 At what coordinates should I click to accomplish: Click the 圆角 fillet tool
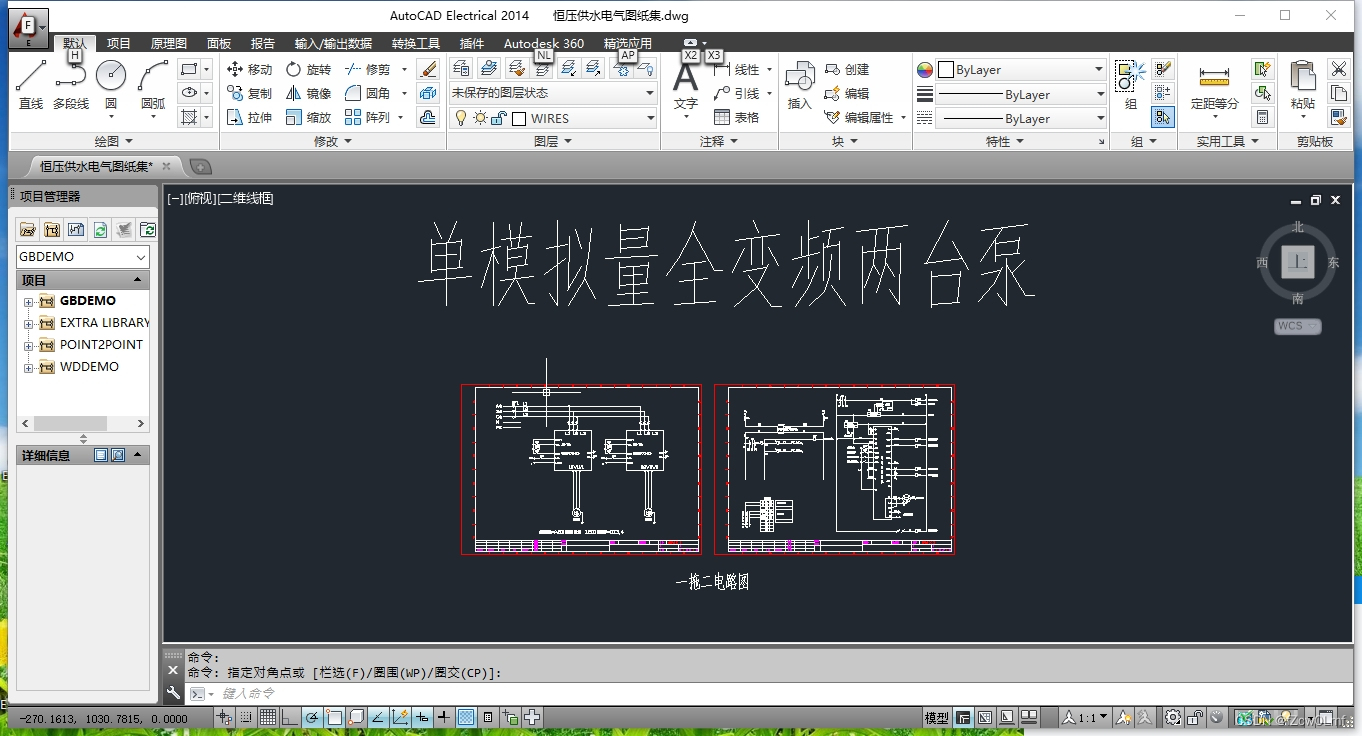[368, 93]
